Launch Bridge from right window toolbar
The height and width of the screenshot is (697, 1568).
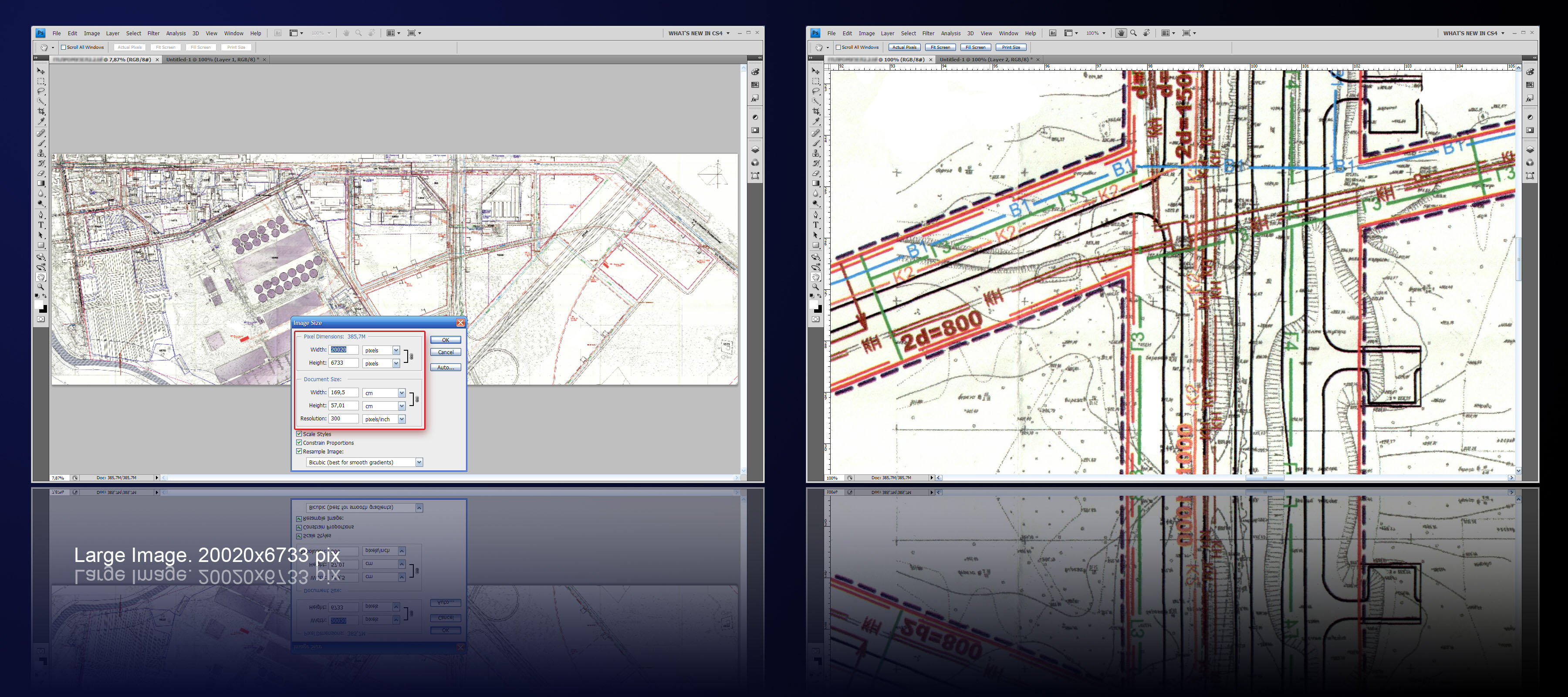point(1052,34)
